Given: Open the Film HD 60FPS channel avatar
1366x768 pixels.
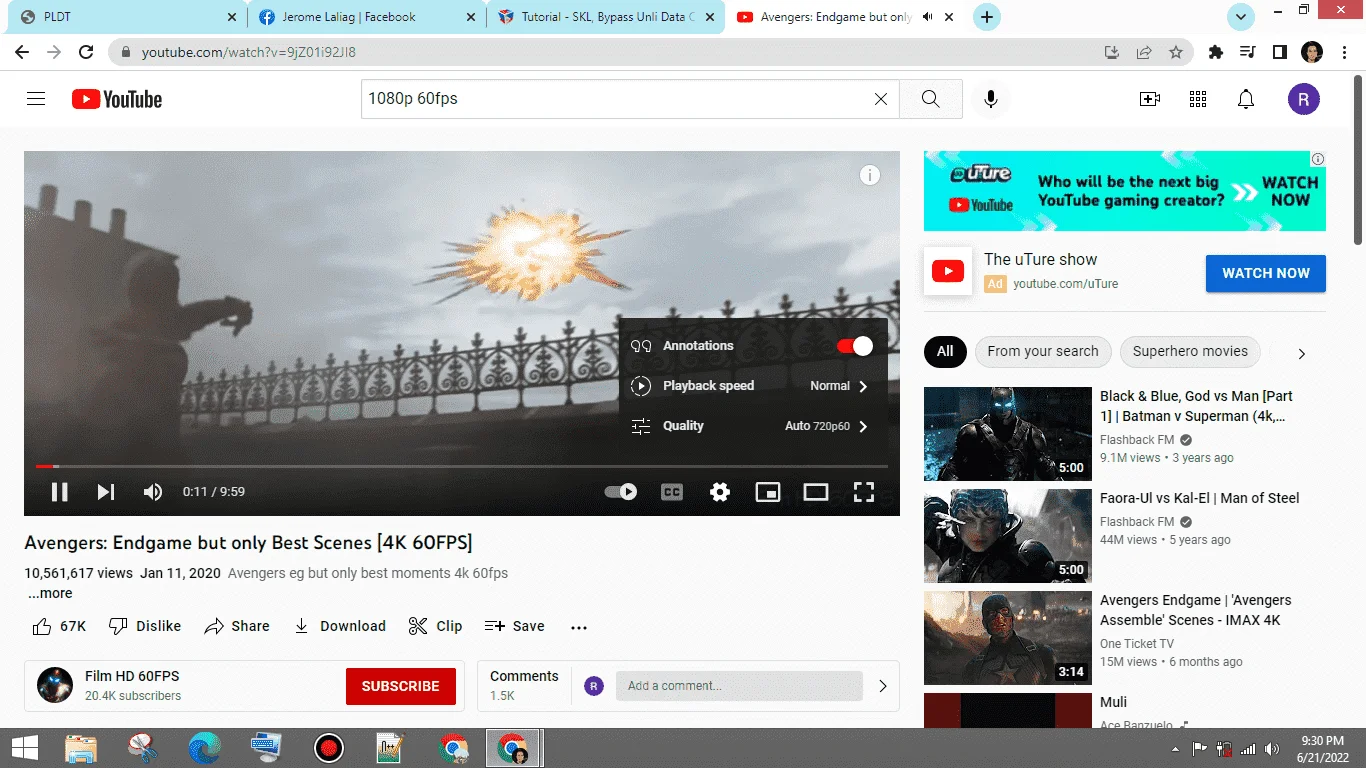Looking at the screenshot, I should coord(55,685).
